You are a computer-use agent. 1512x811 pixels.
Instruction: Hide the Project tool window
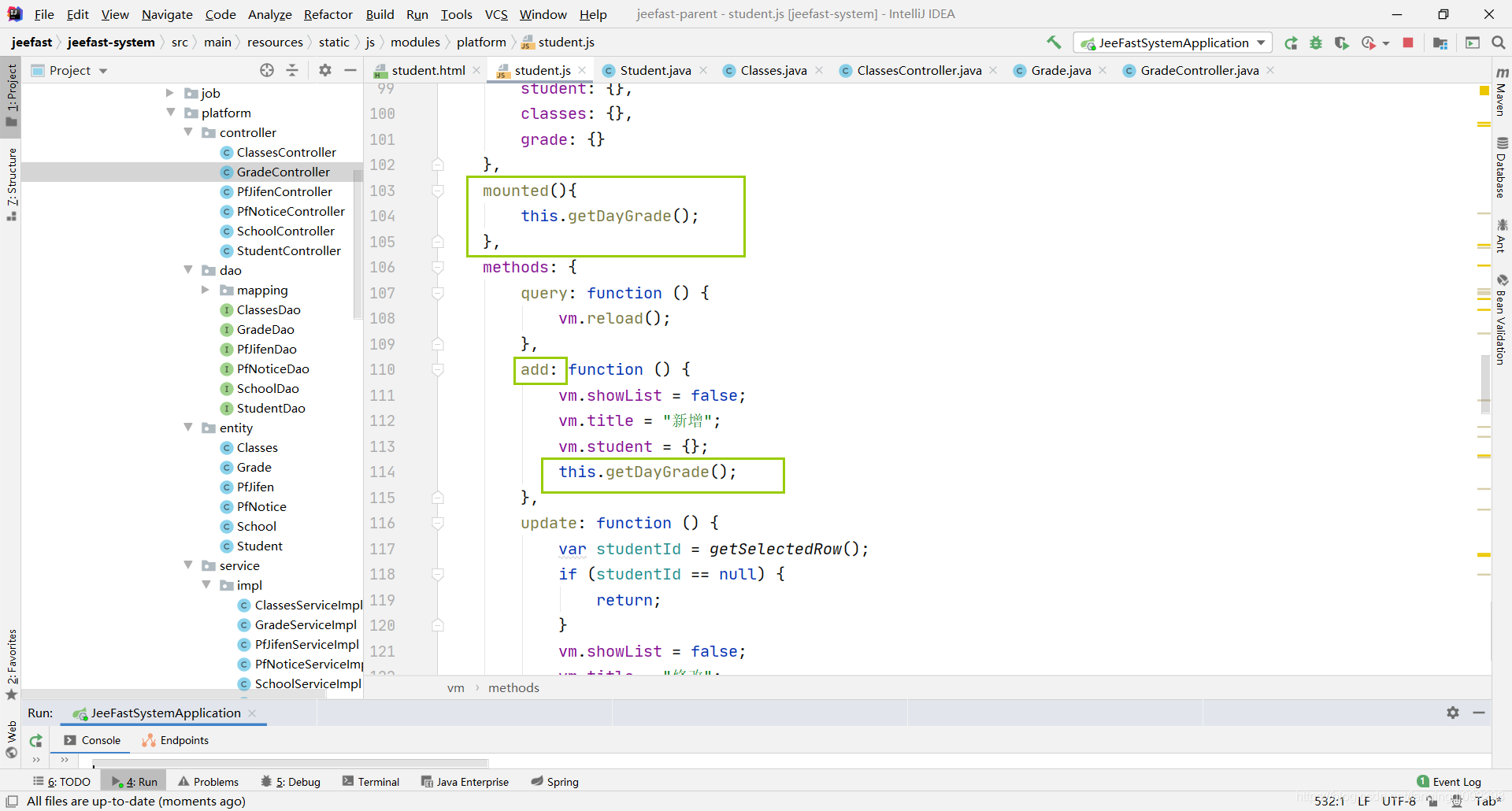(x=350, y=70)
